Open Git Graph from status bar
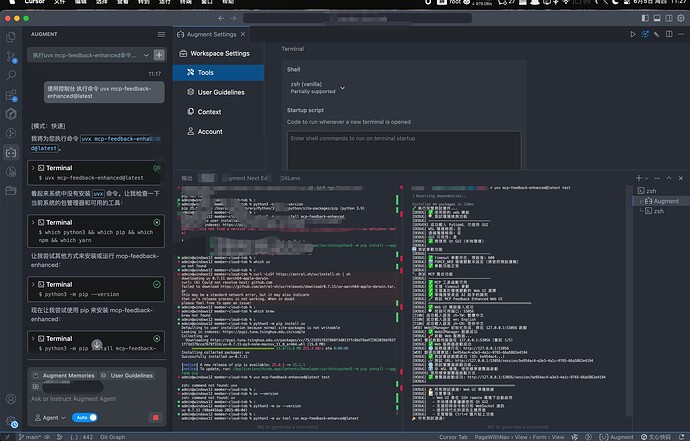690x441 pixels. [113, 437]
